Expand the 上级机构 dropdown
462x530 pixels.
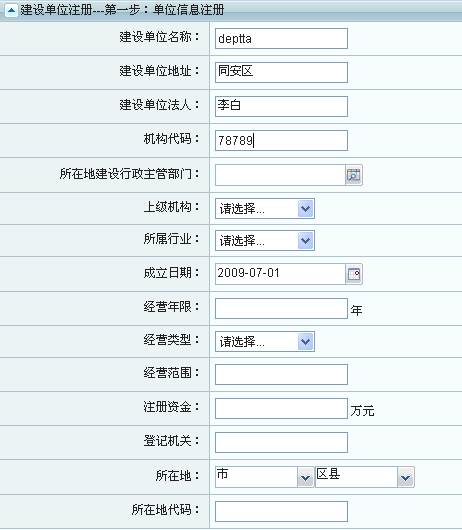coord(306,209)
